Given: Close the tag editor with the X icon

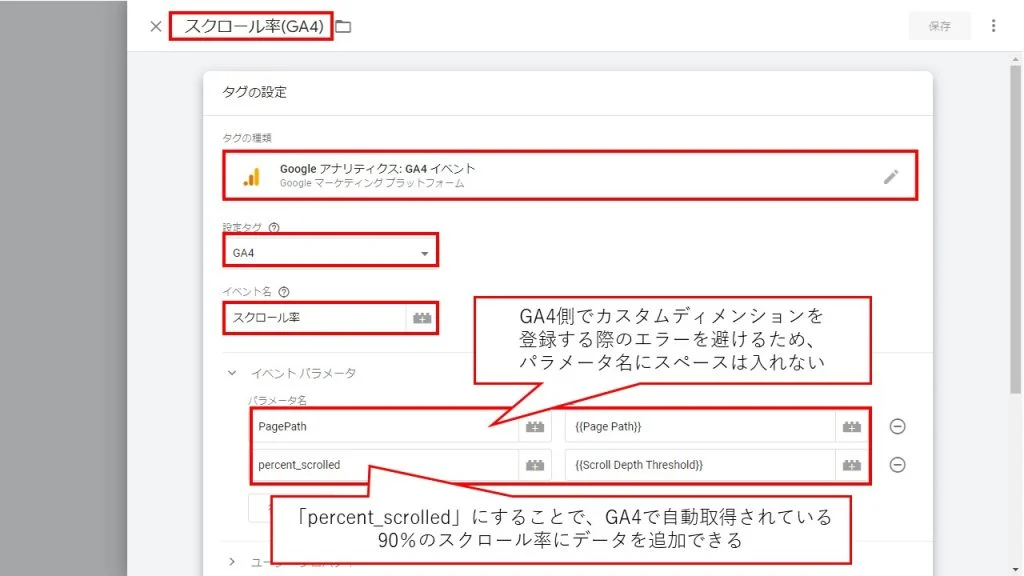Looking at the screenshot, I should click(x=155, y=27).
